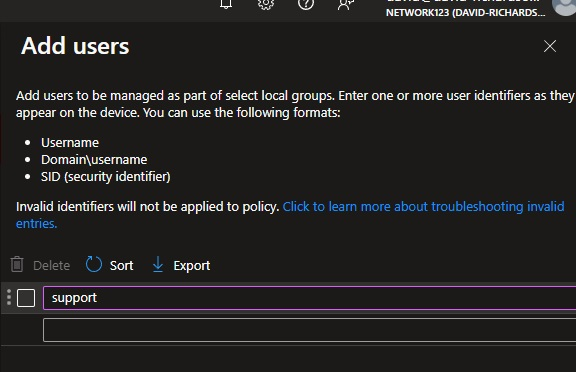This screenshot has height=372, width=576.
Task: Click the Export label in the toolbar
Action: click(192, 266)
